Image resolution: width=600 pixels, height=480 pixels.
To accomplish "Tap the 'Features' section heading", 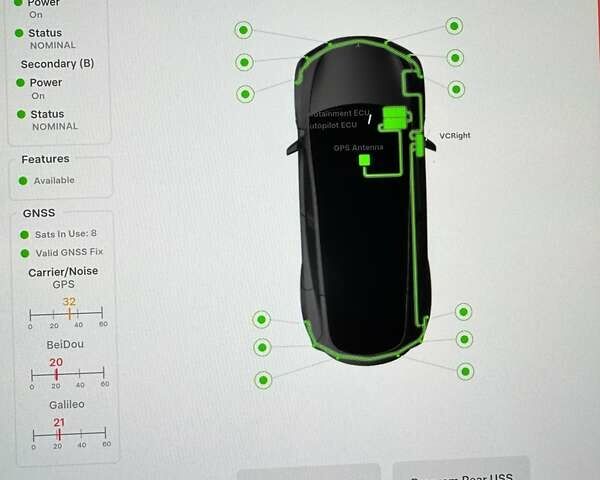I will 46,159.
